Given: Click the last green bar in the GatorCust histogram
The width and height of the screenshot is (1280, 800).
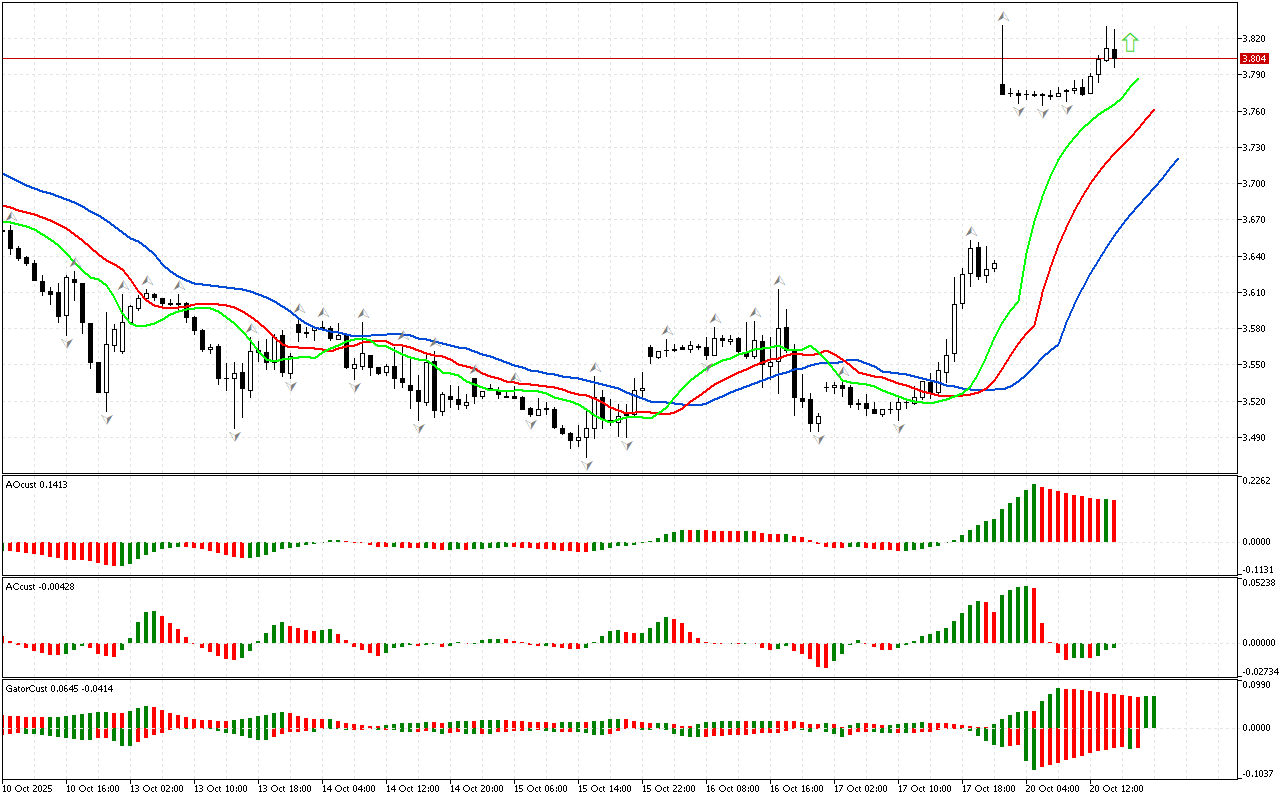Looking at the screenshot, I should [1152, 711].
